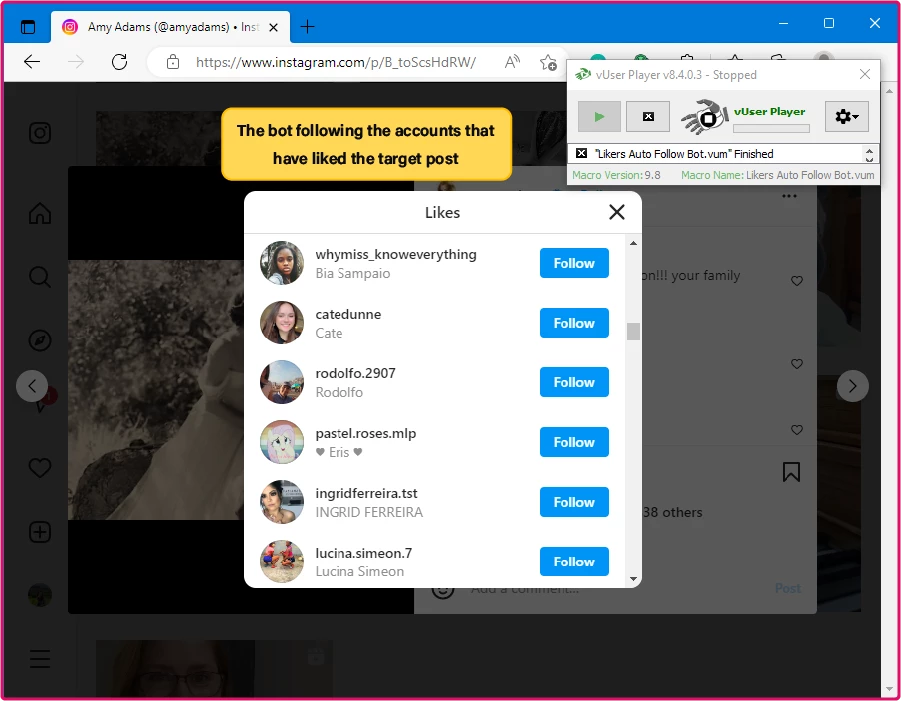Click Macro Name text in vUser Player

point(777,175)
